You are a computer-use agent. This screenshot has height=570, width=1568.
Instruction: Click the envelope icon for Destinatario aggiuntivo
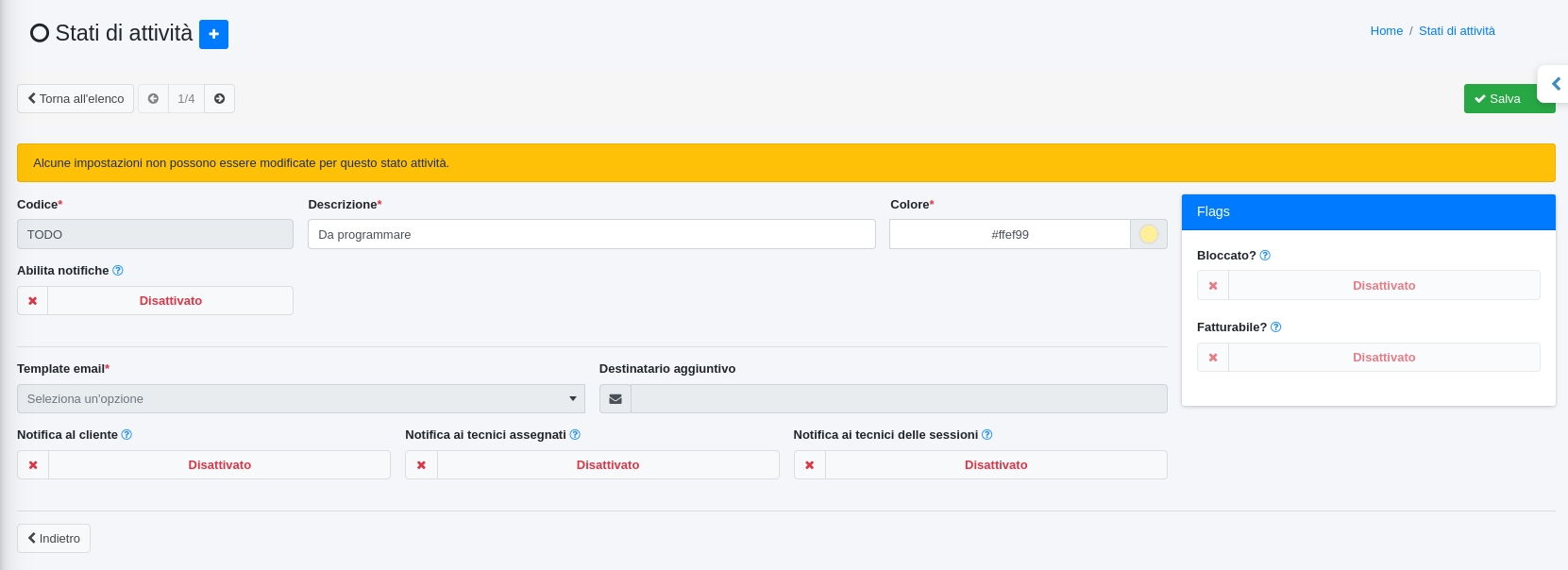pos(615,399)
